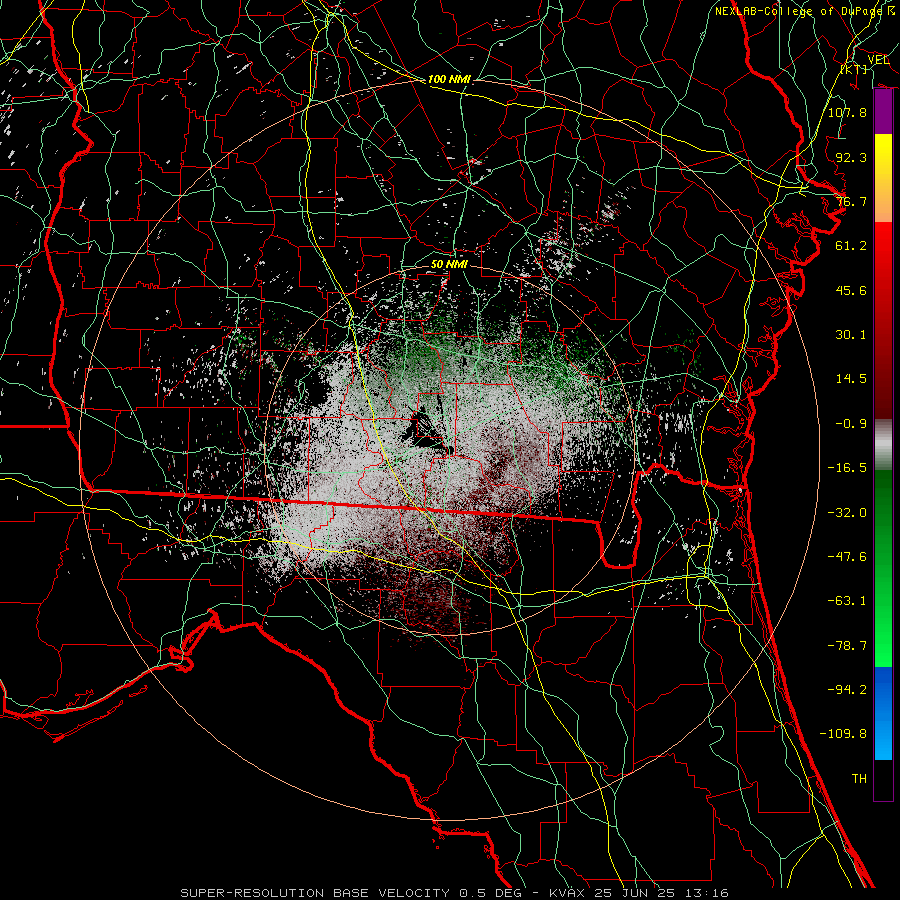The image size is (900, 900).
Task: Pick the black TH segment of color bar
Action: [x=883, y=779]
